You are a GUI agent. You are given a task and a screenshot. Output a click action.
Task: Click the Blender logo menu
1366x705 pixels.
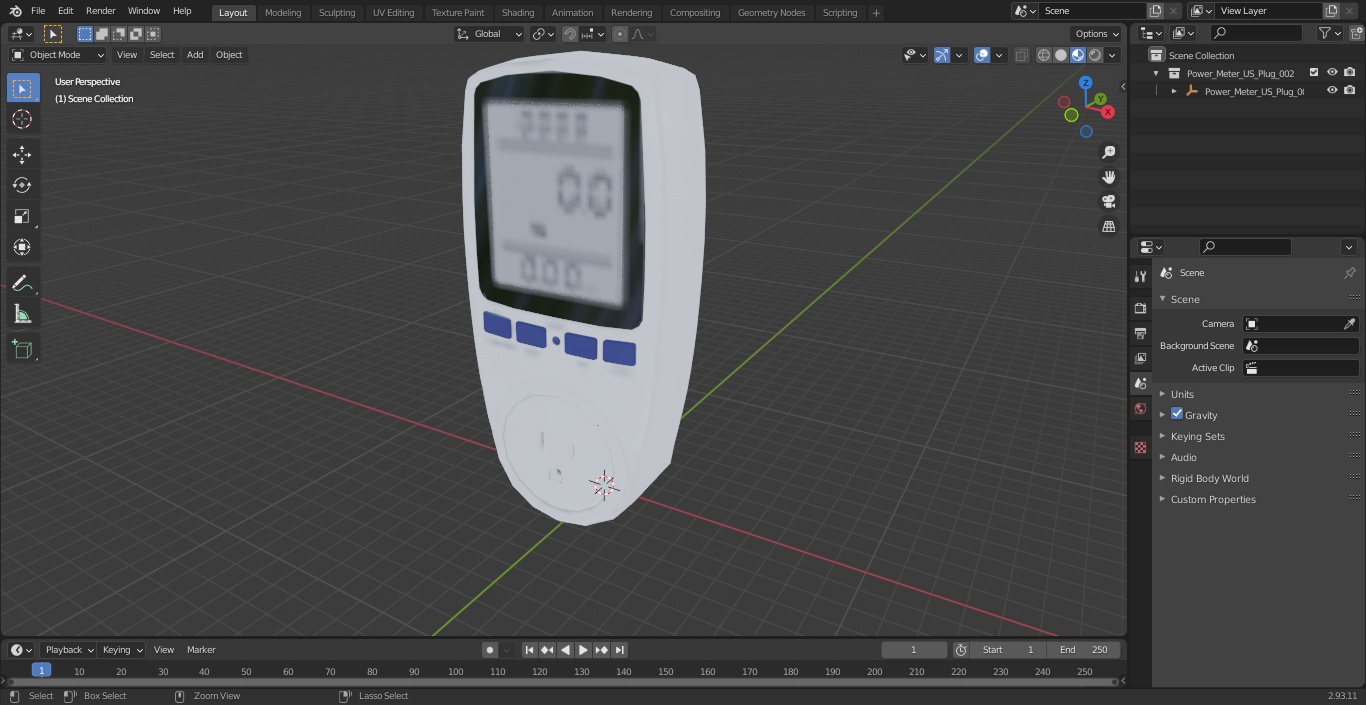pyautogui.click(x=16, y=11)
